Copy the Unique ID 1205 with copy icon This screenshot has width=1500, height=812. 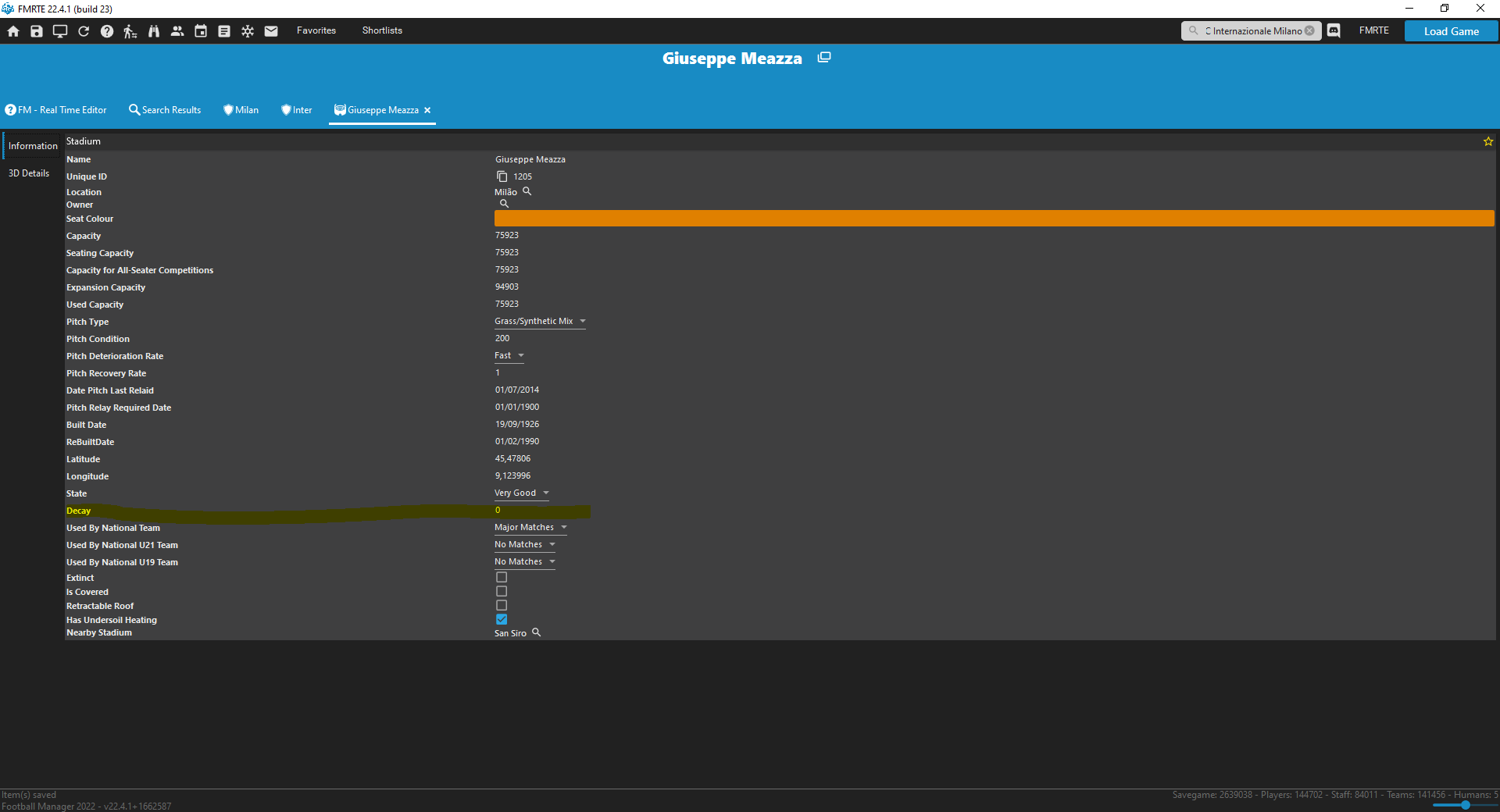click(x=502, y=176)
